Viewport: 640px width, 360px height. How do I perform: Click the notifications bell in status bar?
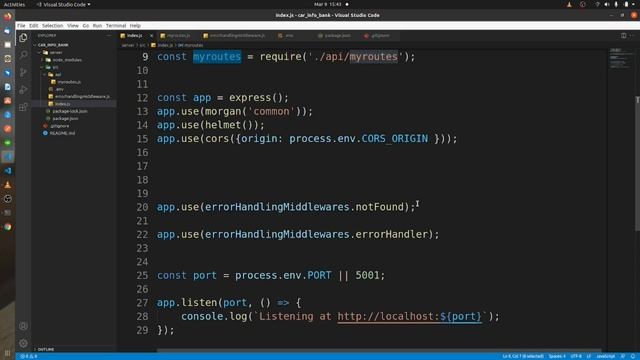(633, 356)
